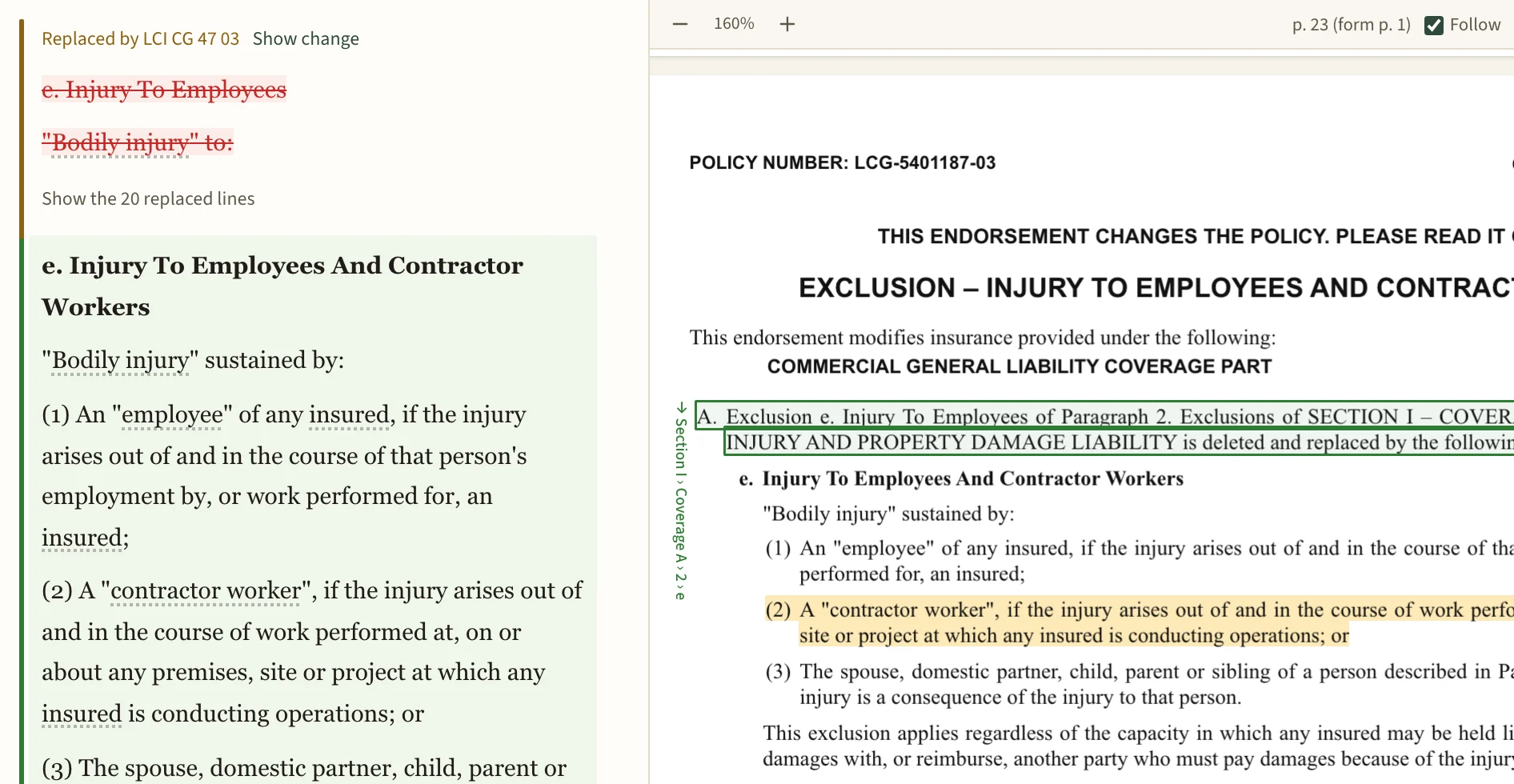Click the struck-through 'e. Injury To Employees' heading

tap(164, 90)
